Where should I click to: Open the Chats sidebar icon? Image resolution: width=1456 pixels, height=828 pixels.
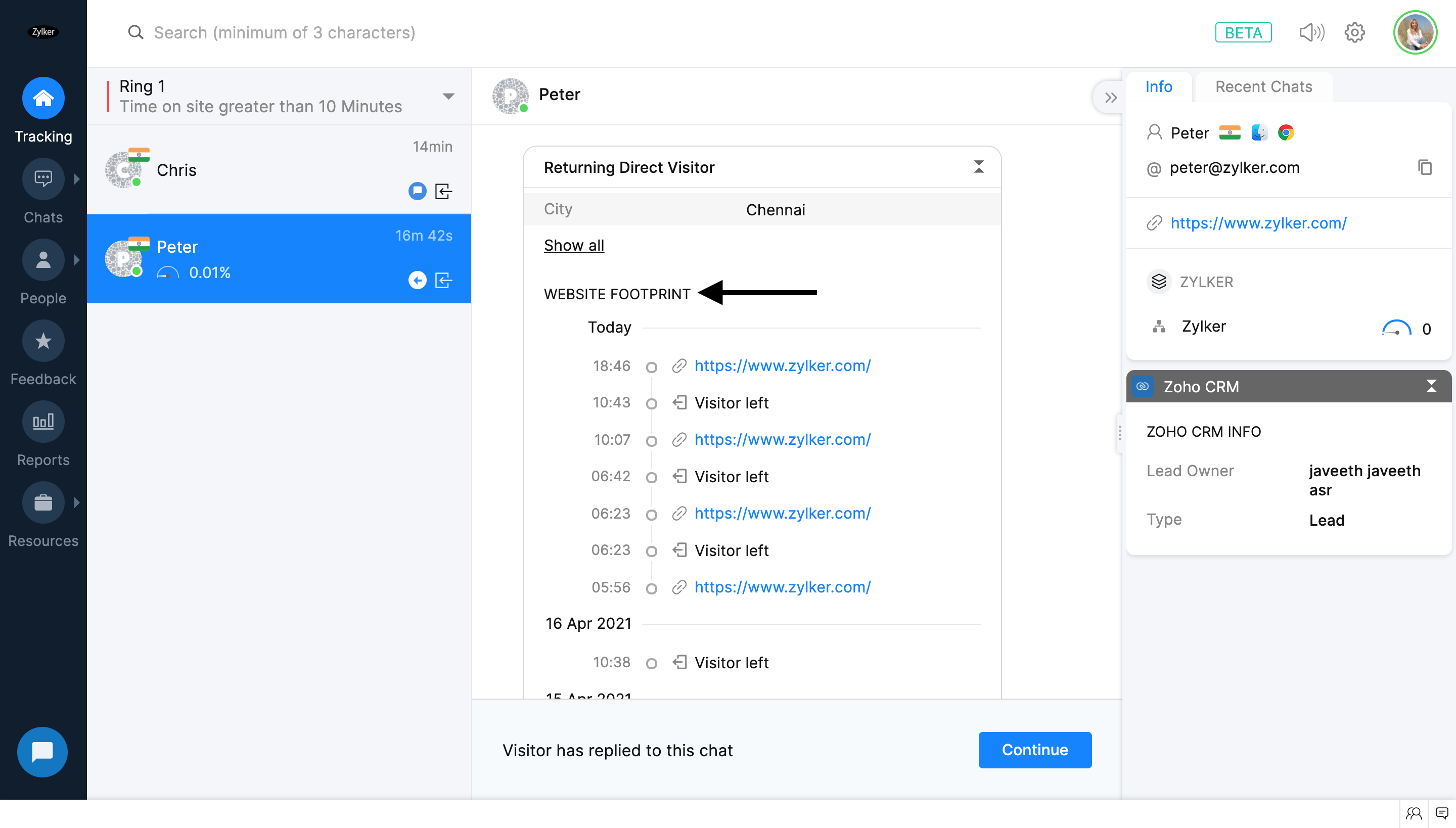[x=43, y=179]
